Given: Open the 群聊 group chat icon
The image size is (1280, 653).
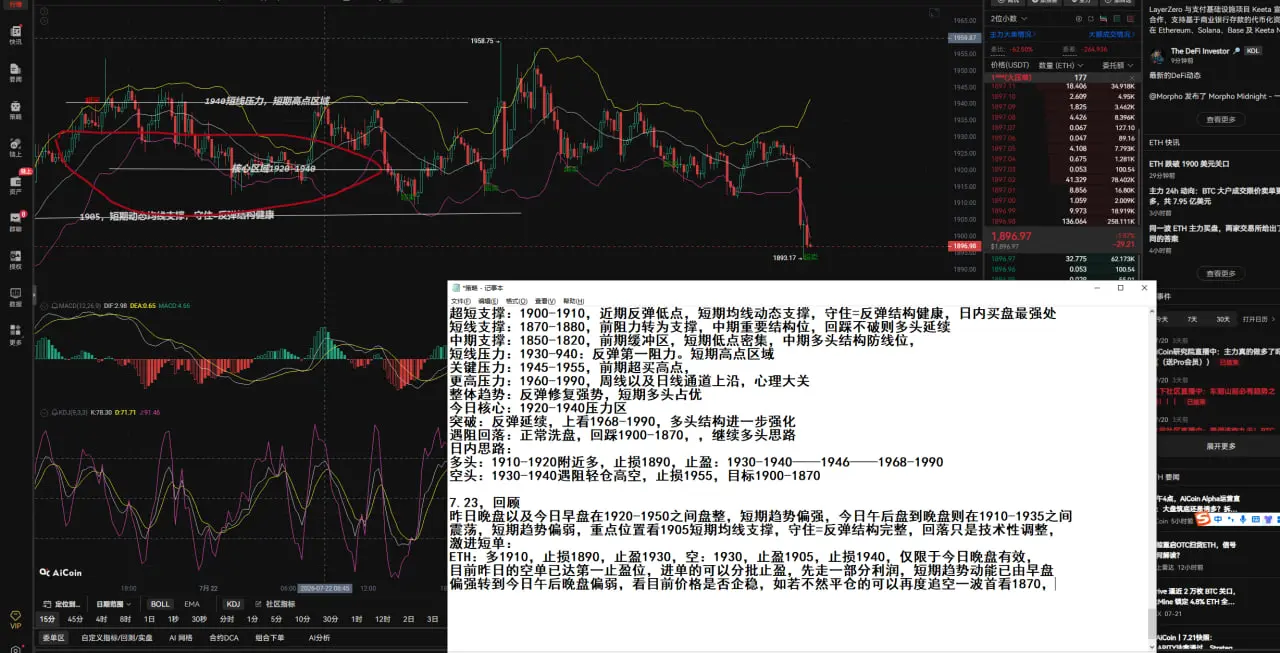Looking at the screenshot, I should point(15,222).
